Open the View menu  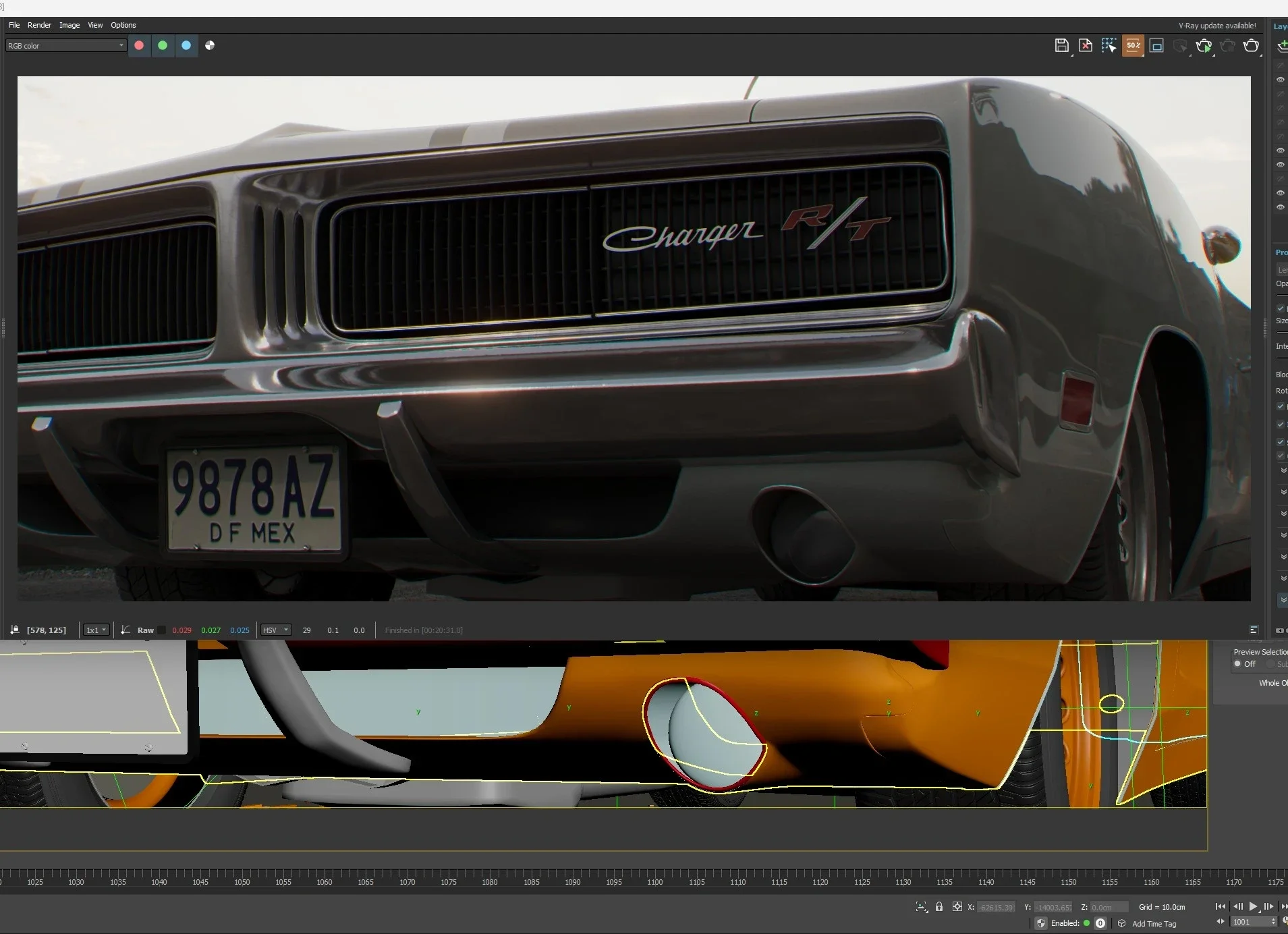point(95,25)
